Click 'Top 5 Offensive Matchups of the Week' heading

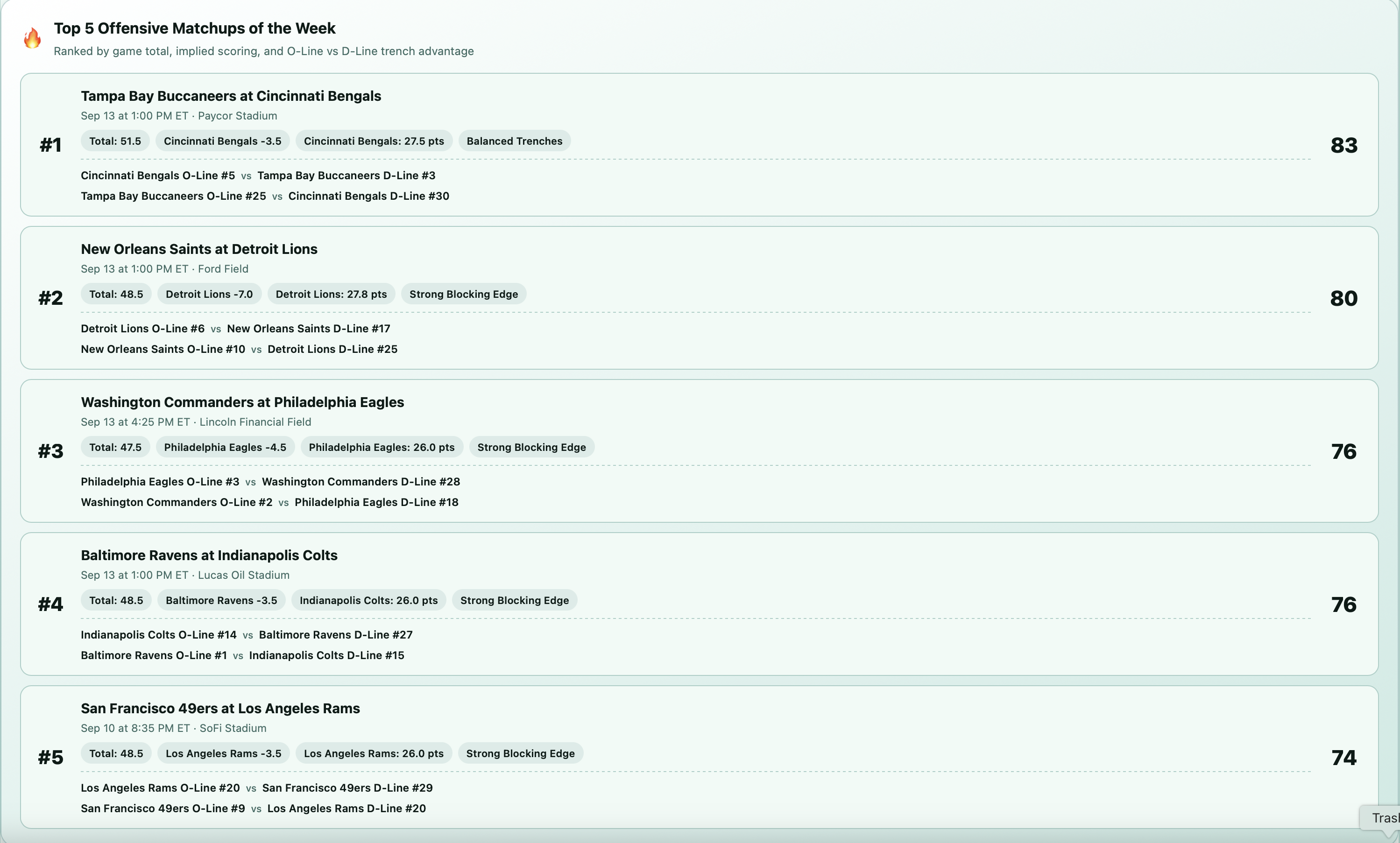click(x=194, y=28)
